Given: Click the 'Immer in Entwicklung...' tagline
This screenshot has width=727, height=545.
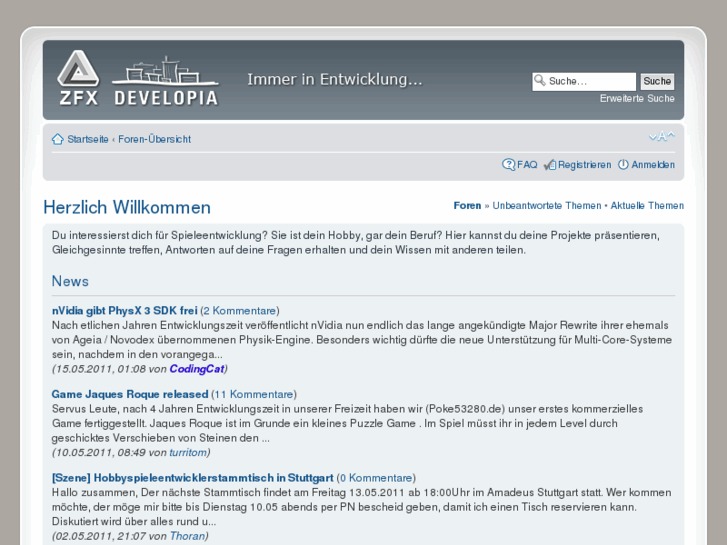Looking at the screenshot, I should click(335, 79).
